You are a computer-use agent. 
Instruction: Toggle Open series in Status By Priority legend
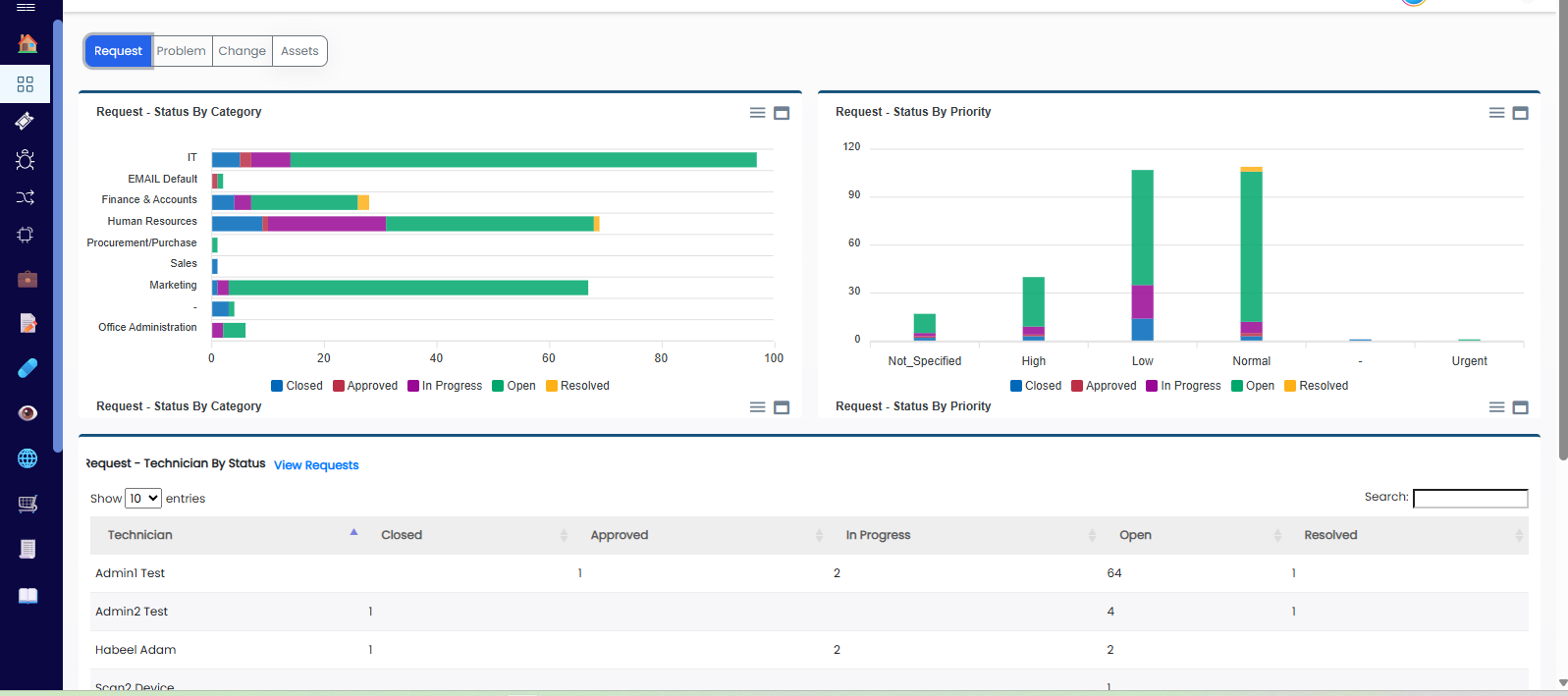[1253, 386]
